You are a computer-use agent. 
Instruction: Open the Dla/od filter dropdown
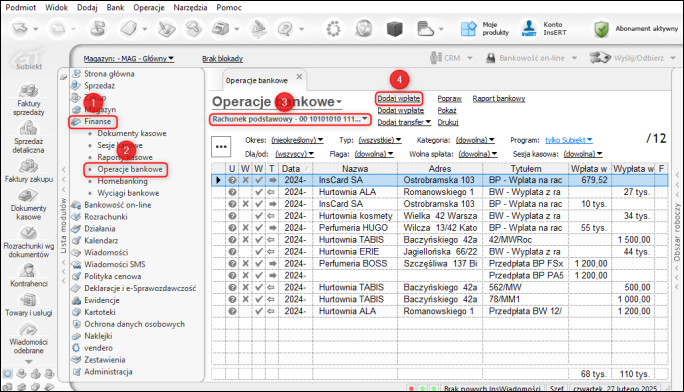click(294, 154)
